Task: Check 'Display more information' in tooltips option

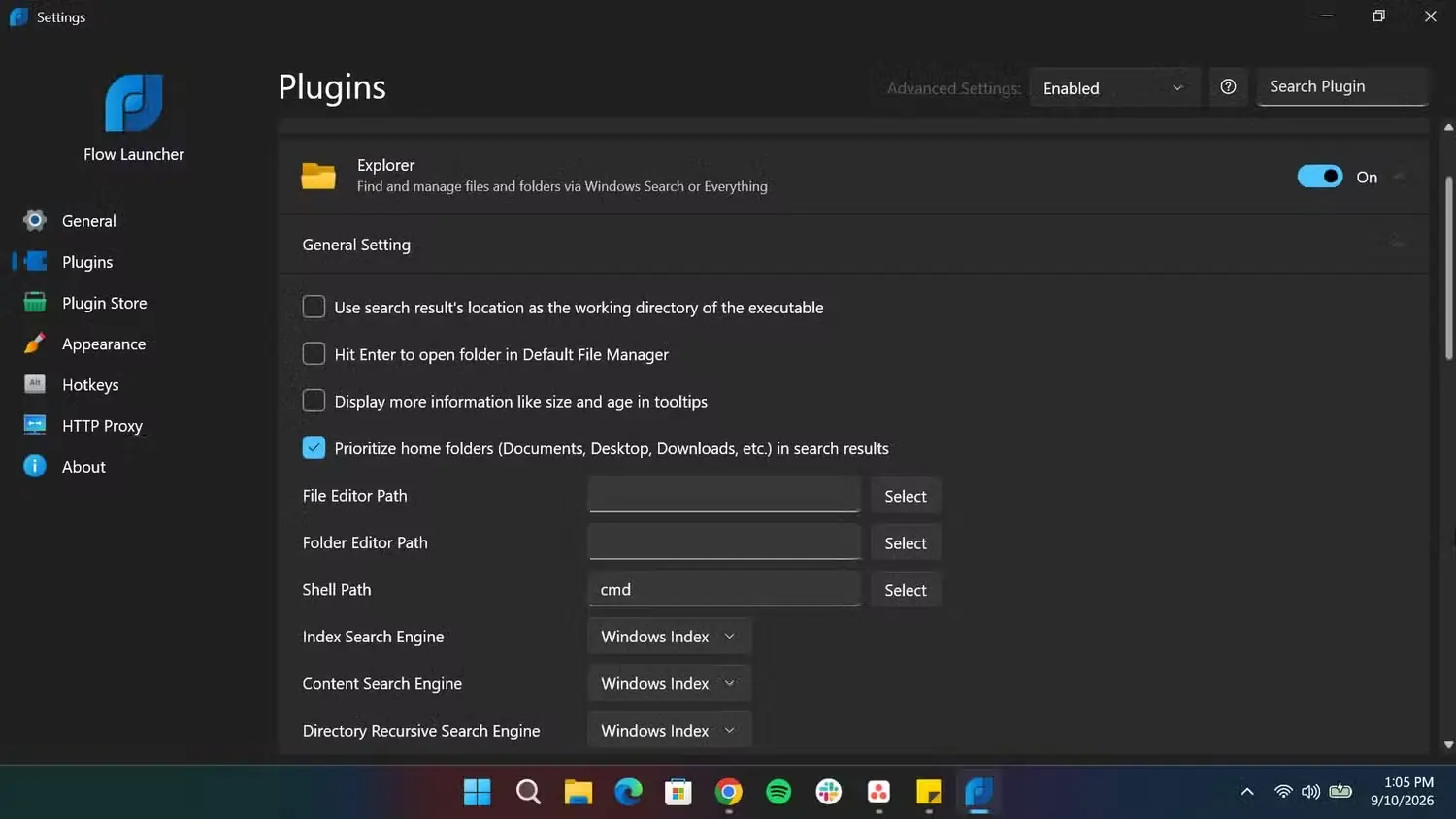Action: coord(314,401)
